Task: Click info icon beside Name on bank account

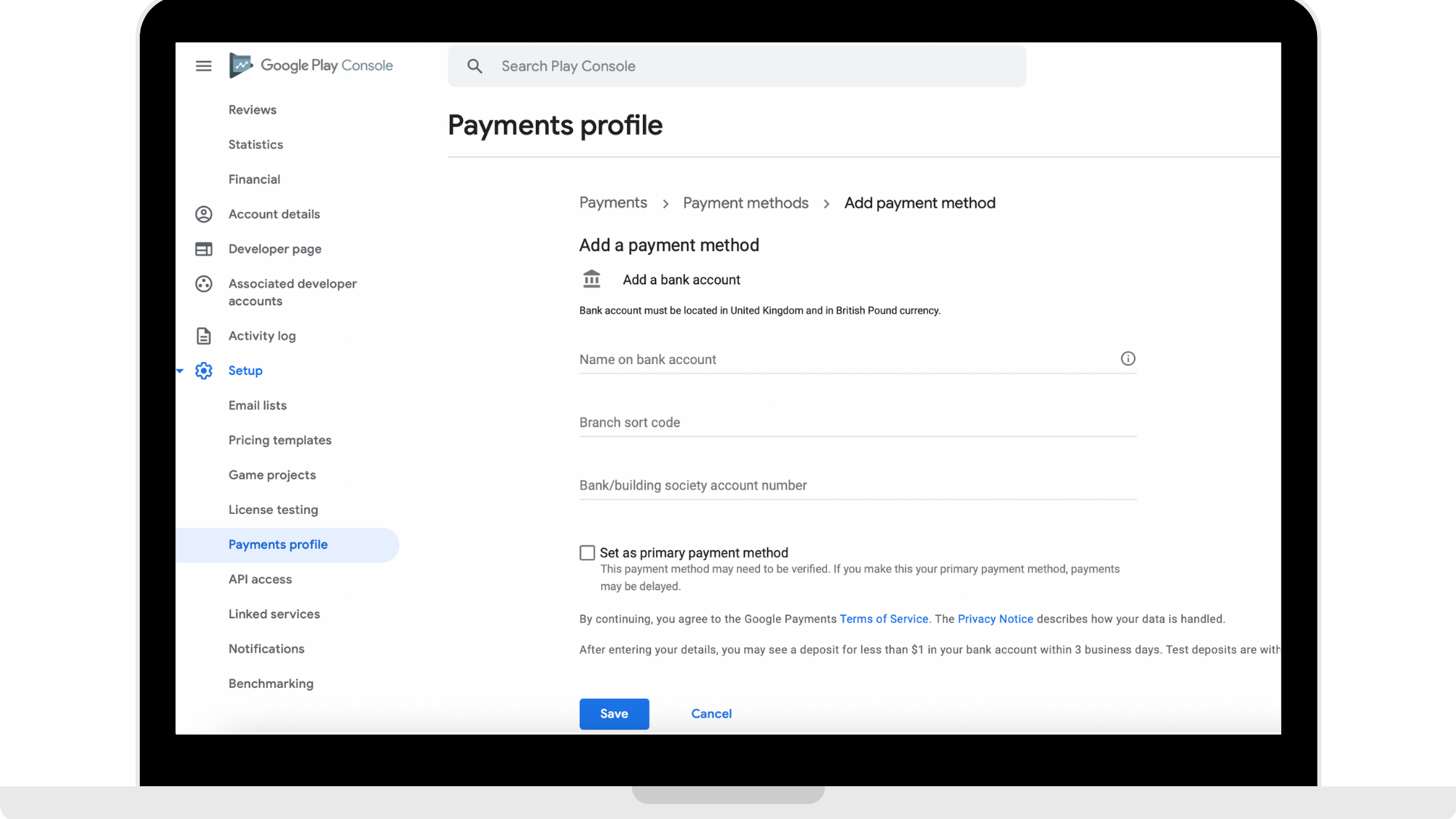Action: 1128,358
